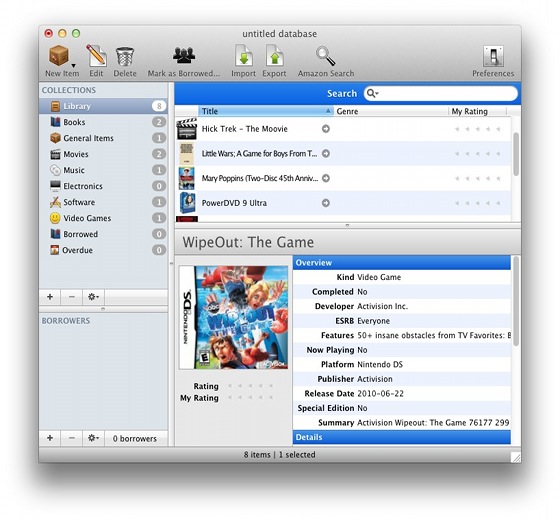Select the Movies collection
This screenshot has height=520, width=560.
tap(103, 154)
